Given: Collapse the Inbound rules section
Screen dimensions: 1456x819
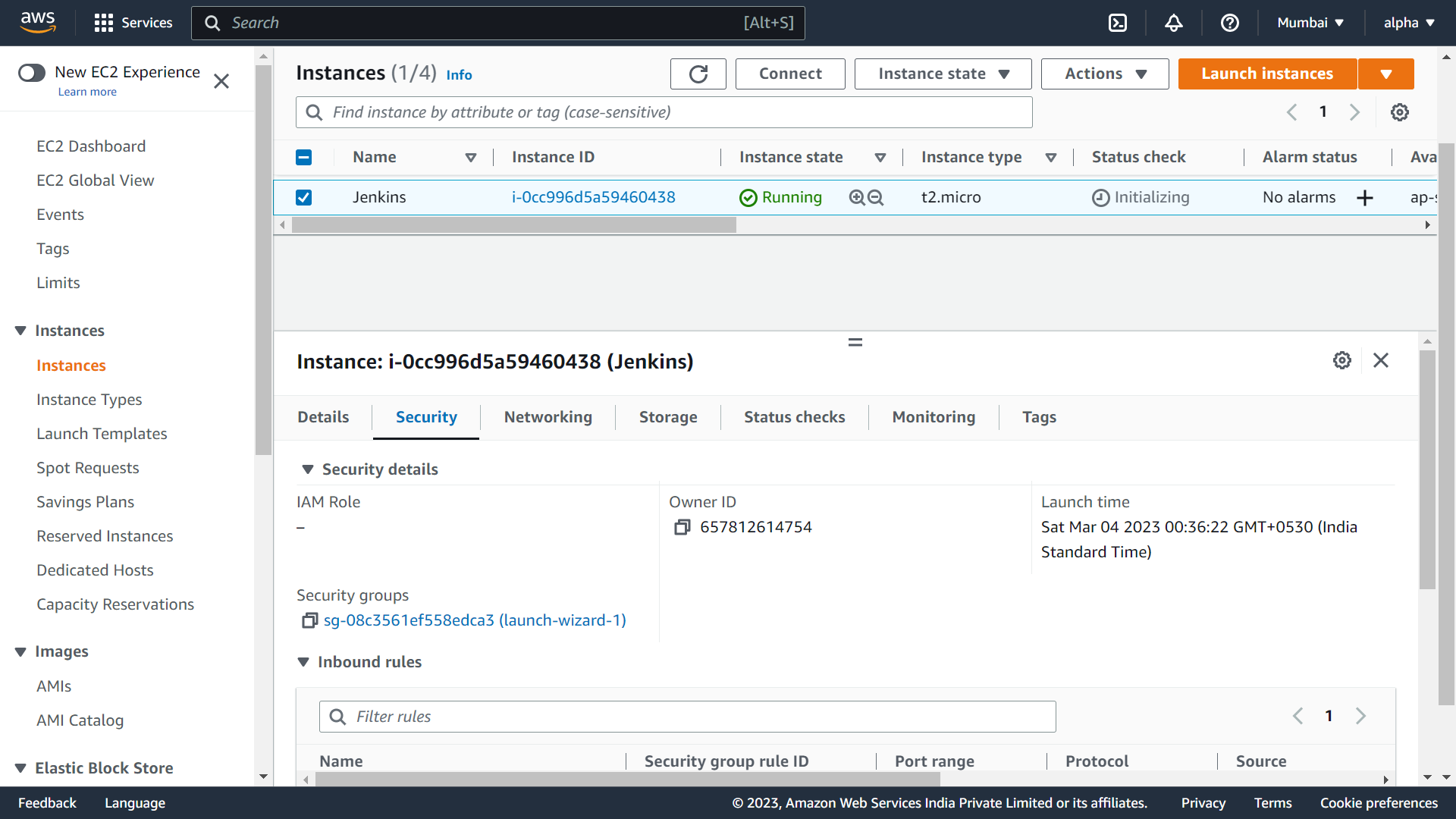Looking at the screenshot, I should coord(303,662).
